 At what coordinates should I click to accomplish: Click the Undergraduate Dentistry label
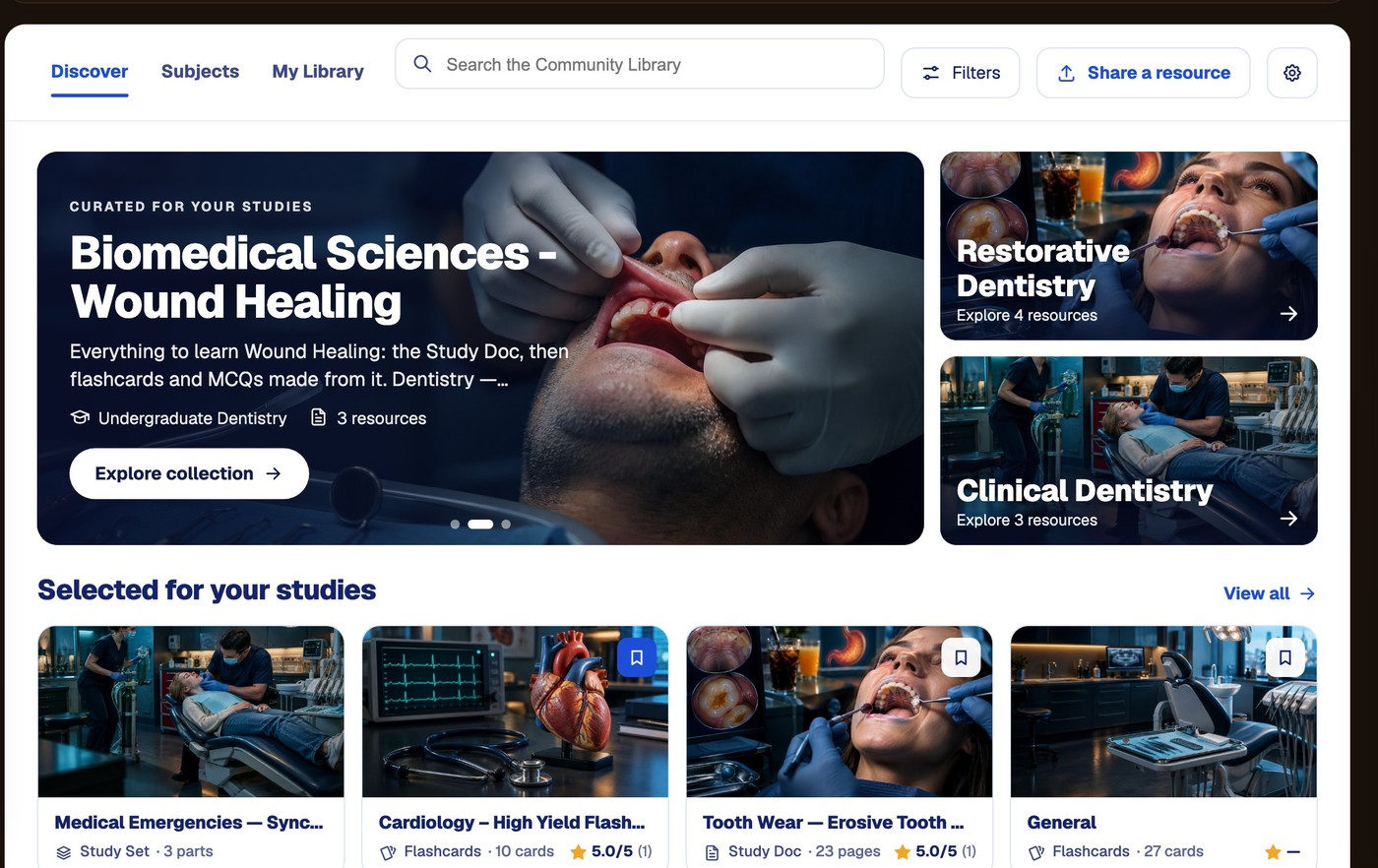click(193, 418)
